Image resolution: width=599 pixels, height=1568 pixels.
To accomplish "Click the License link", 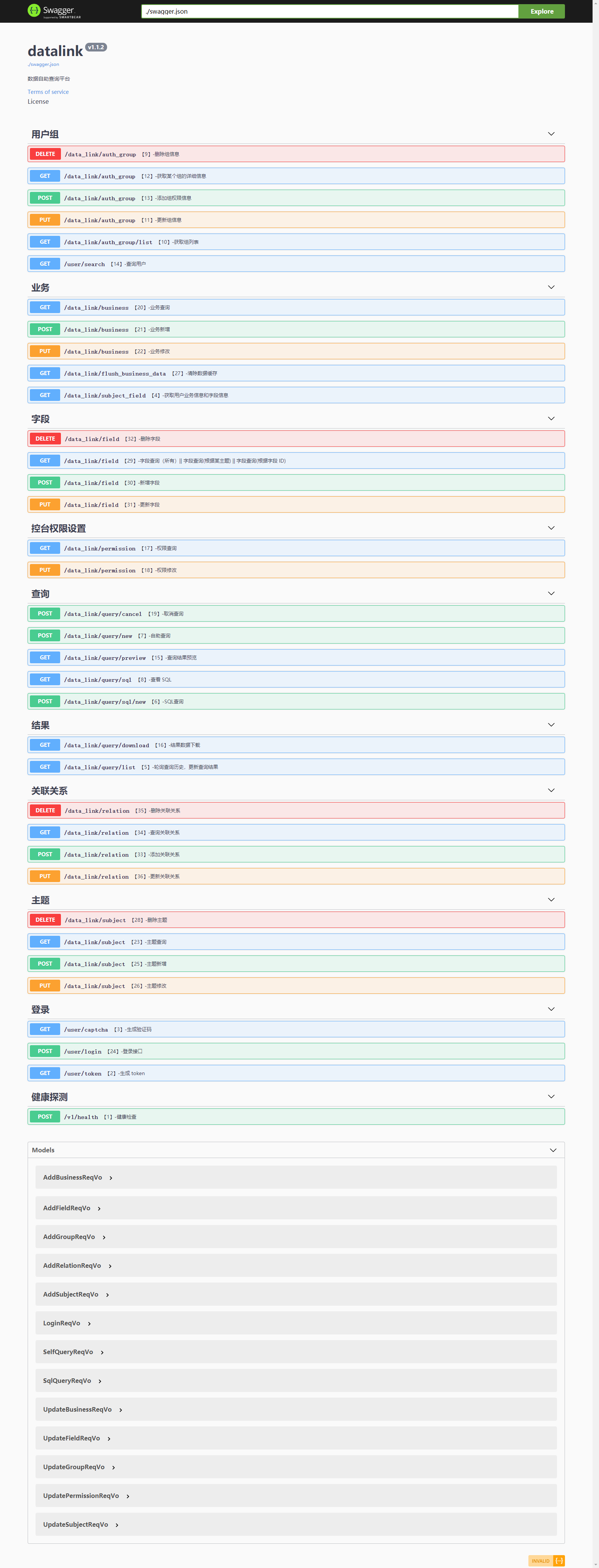I will coord(38,102).
